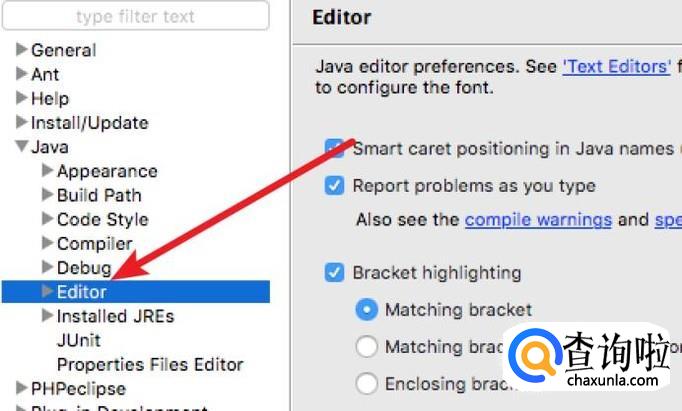Open Properties Files Editor page

click(x=150, y=364)
